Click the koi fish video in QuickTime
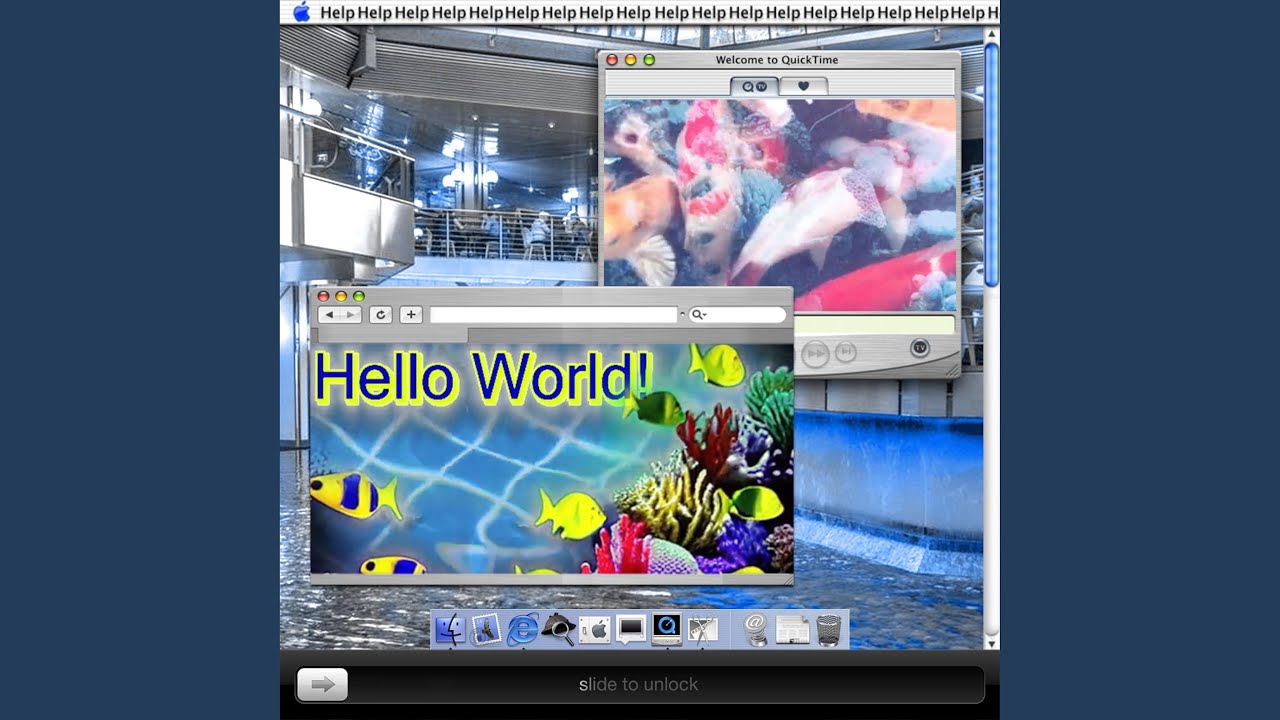The height and width of the screenshot is (720, 1280). pyautogui.click(x=780, y=205)
